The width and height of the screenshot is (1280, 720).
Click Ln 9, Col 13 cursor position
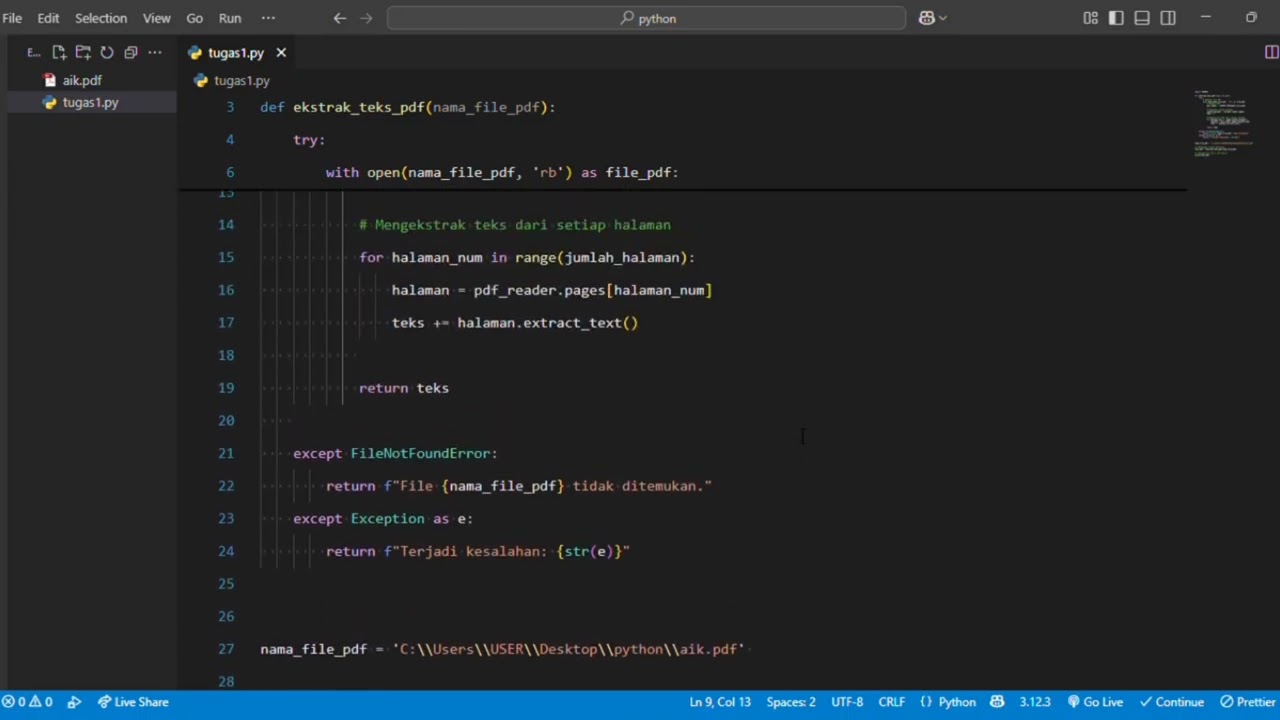pyautogui.click(x=720, y=702)
